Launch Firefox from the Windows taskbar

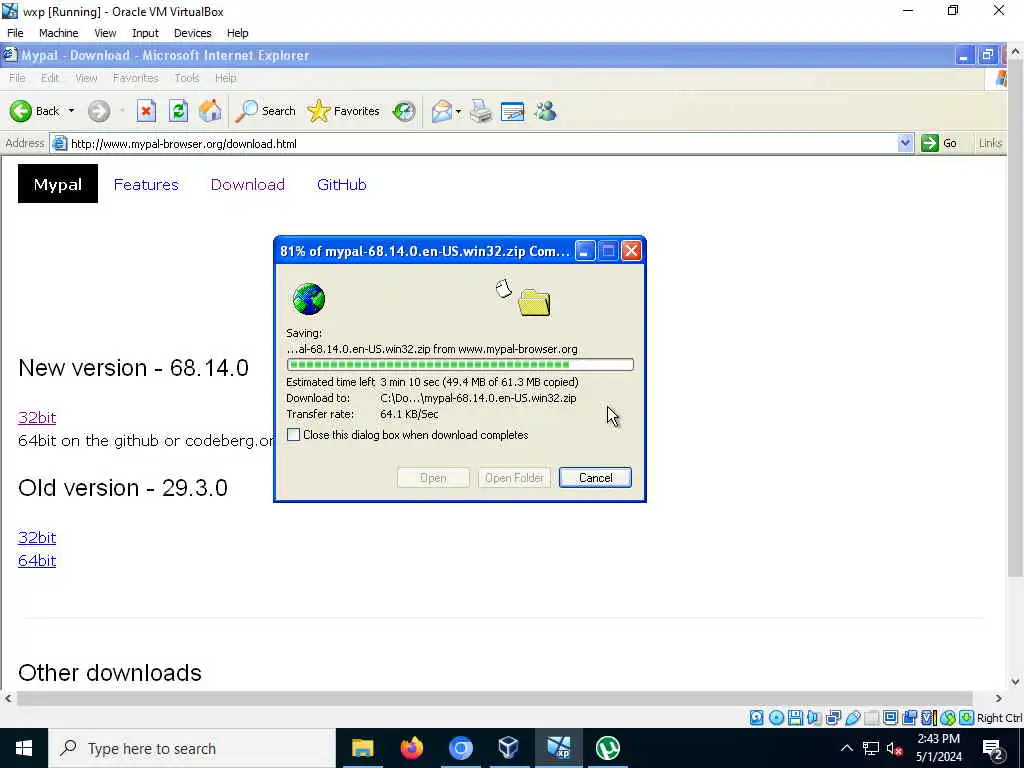click(411, 748)
